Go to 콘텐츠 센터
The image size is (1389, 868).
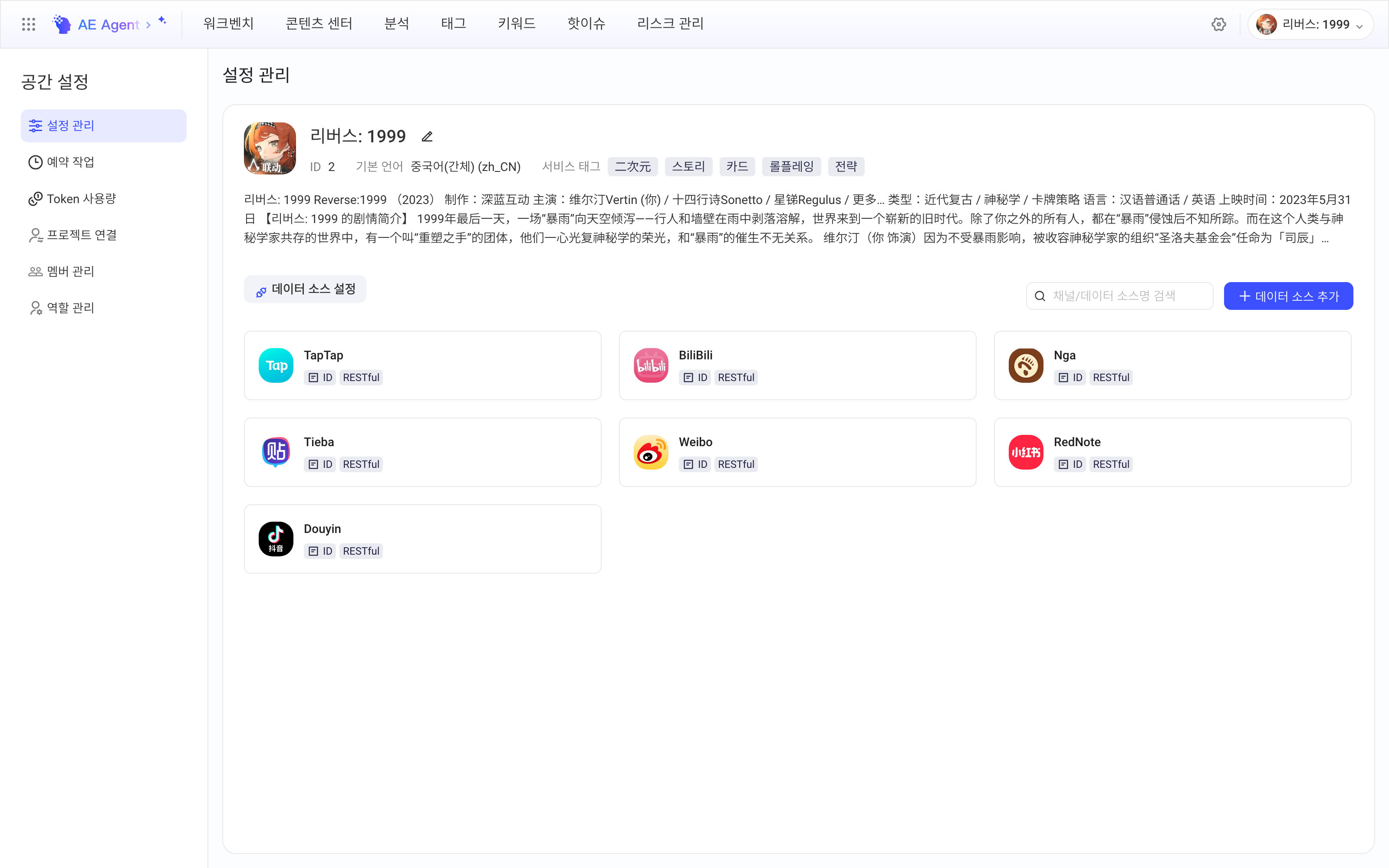pos(319,23)
